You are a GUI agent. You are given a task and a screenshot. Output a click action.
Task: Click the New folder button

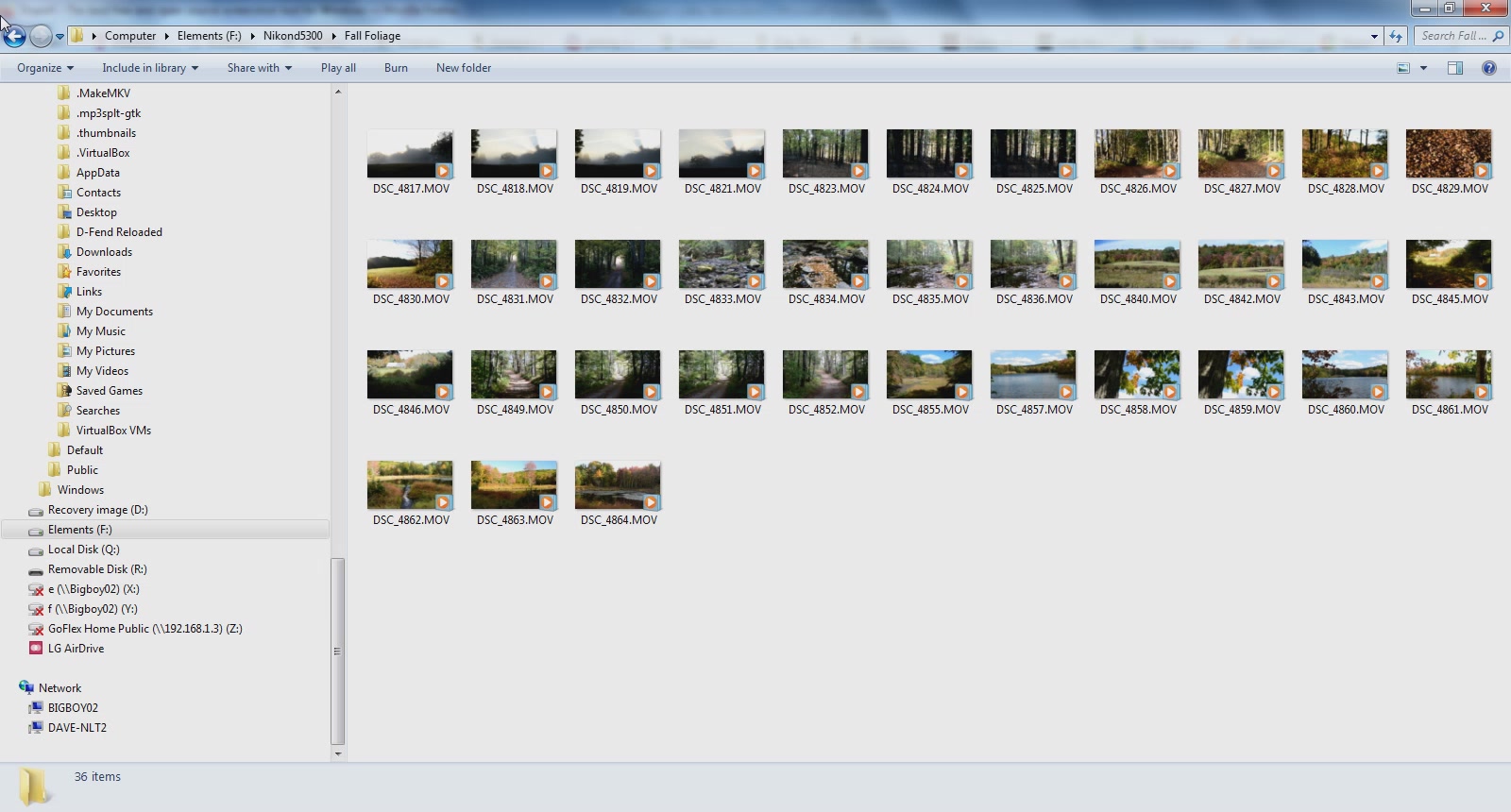[463, 68]
